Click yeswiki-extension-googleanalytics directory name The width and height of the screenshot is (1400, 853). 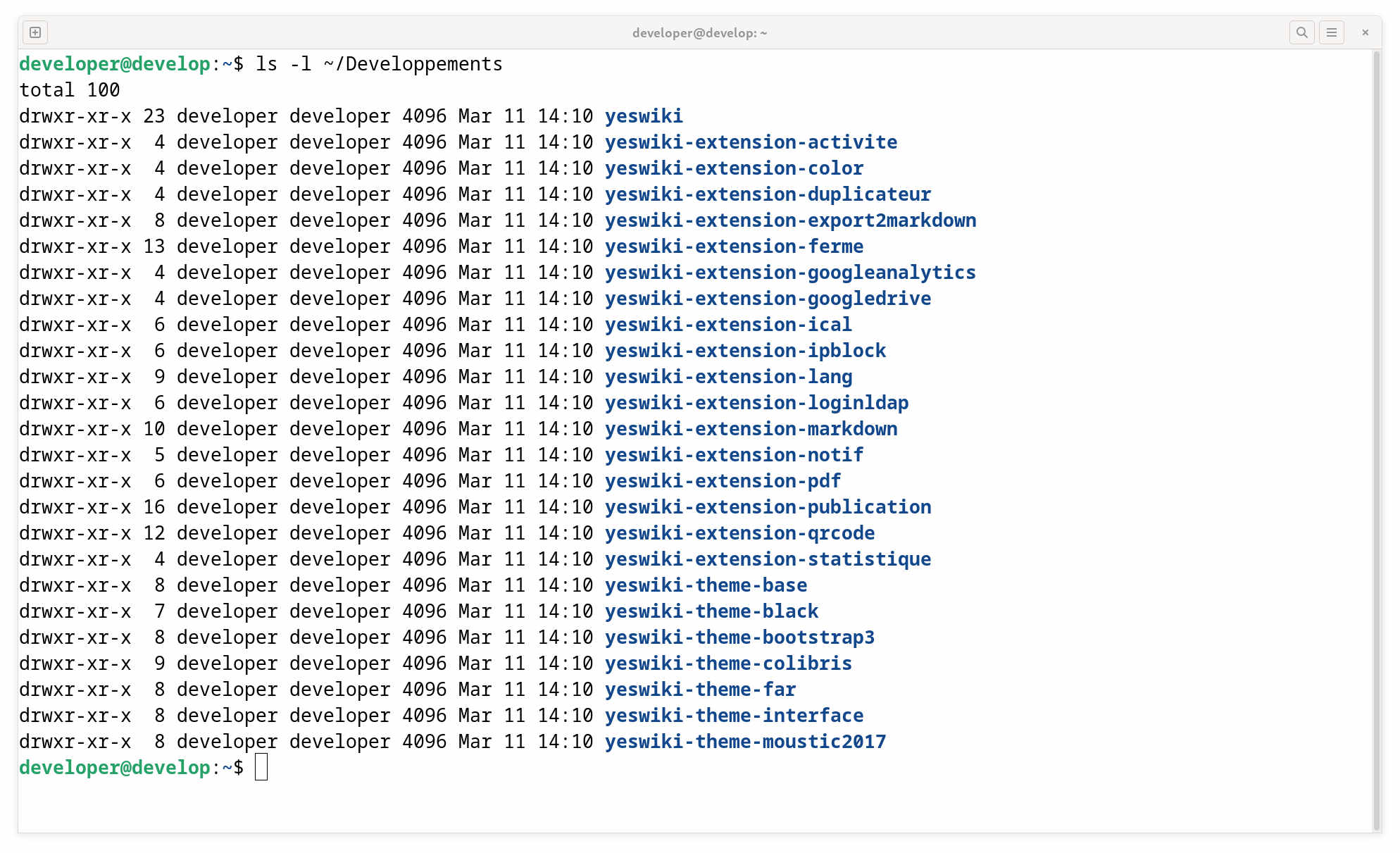click(789, 273)
